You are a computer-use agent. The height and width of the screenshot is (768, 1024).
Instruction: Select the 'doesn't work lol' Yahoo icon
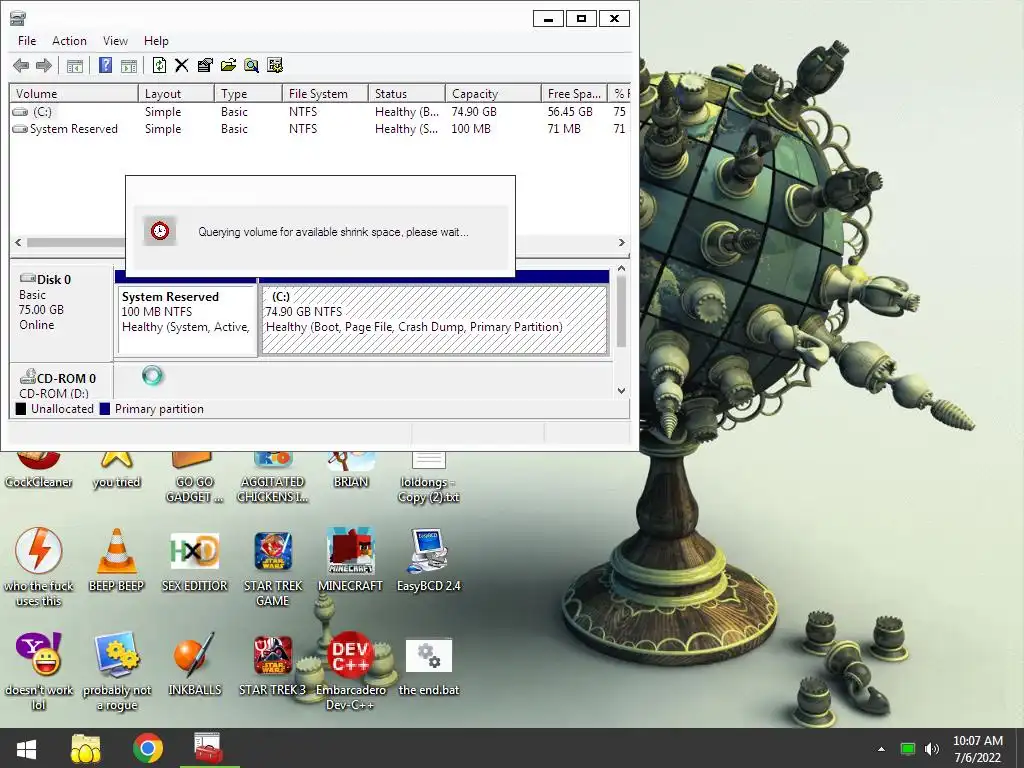[x=38, y=671]
